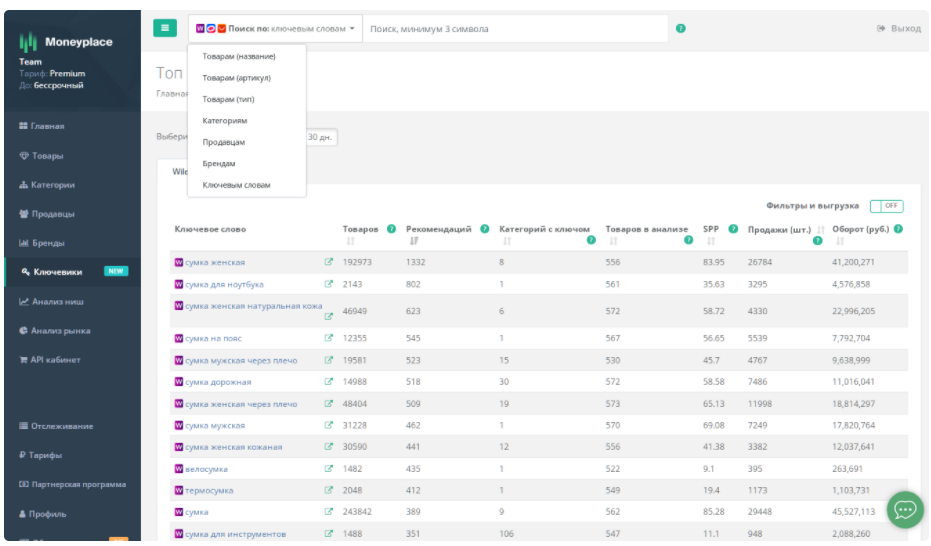
Task: Click the 30 дн. period button
Action: 320,137
